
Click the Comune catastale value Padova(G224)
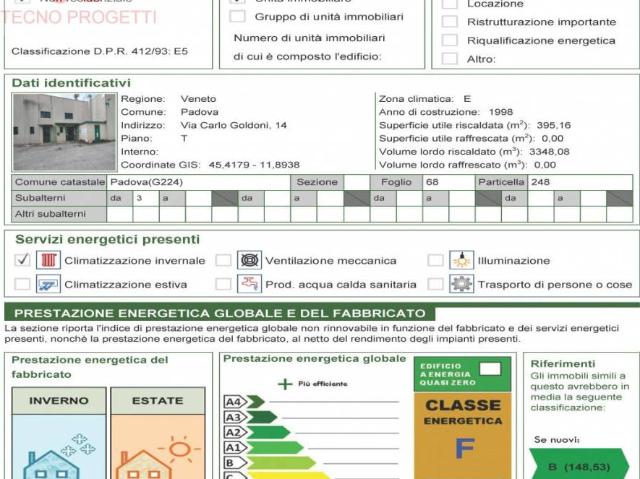(198, 182)
